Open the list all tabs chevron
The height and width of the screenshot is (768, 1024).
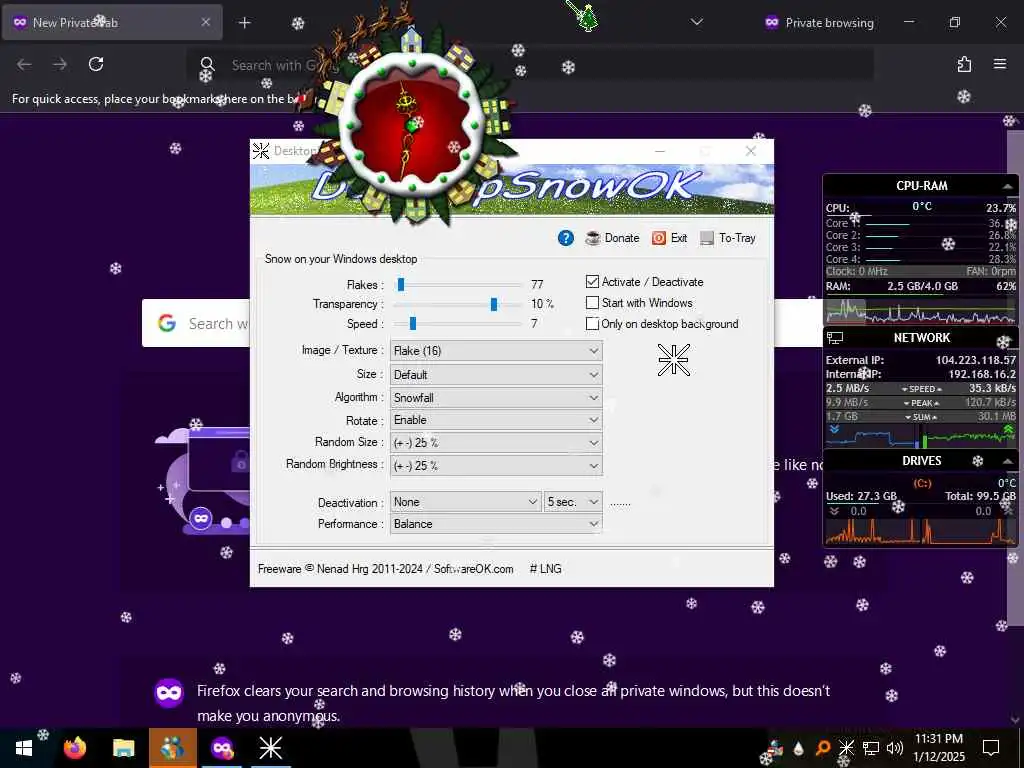(697, 22)
